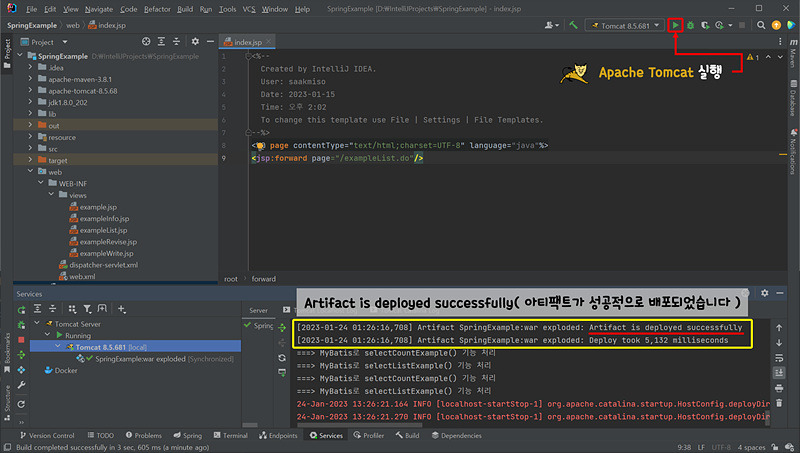The width and height of the screenshot is (800, 453).
Task: Start debugging with the bug icon
Action: point(690,25)
